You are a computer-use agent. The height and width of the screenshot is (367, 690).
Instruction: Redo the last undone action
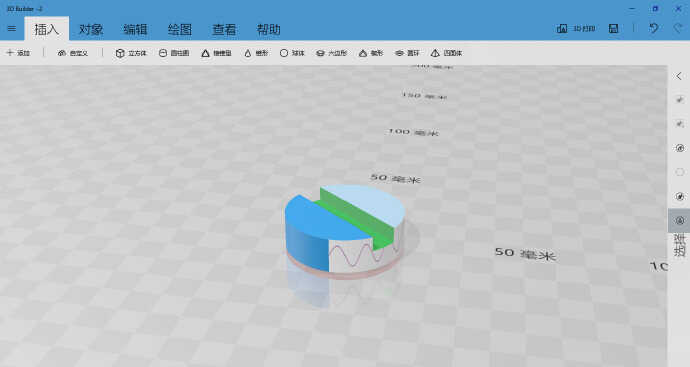[678, 29]
